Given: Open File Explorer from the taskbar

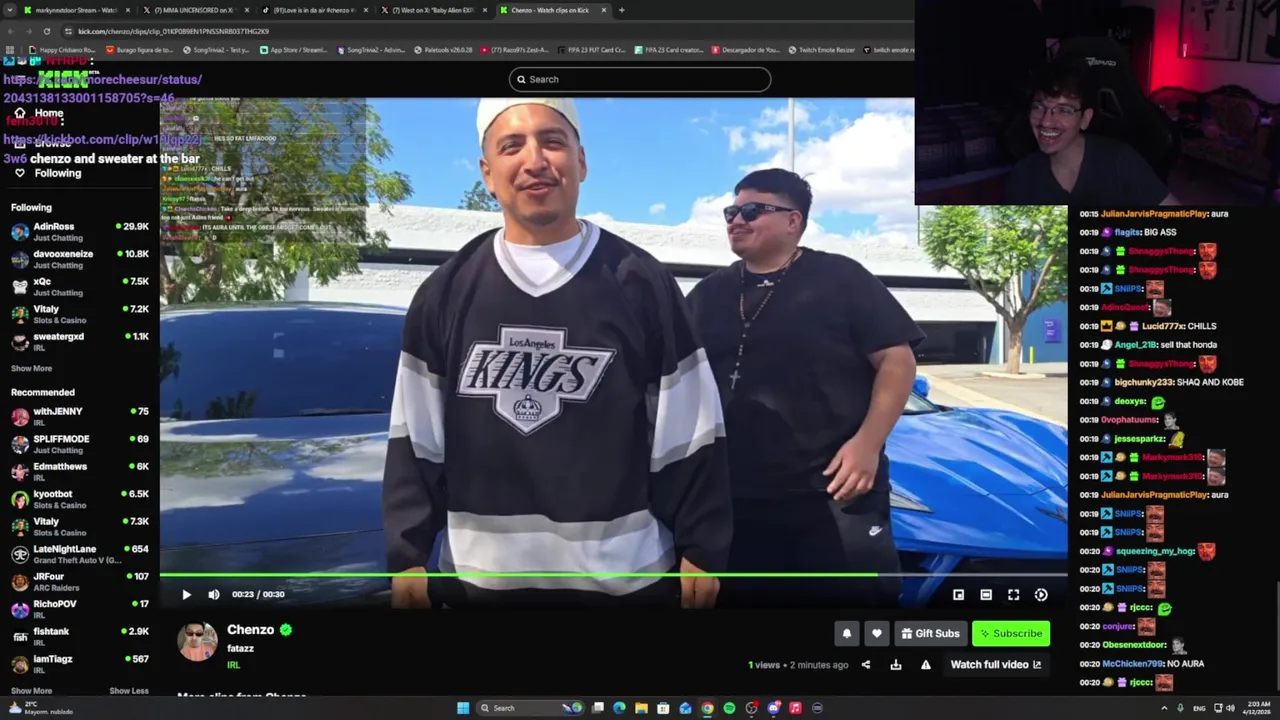Looking at the screenshot, I should [x=641, y=708].
